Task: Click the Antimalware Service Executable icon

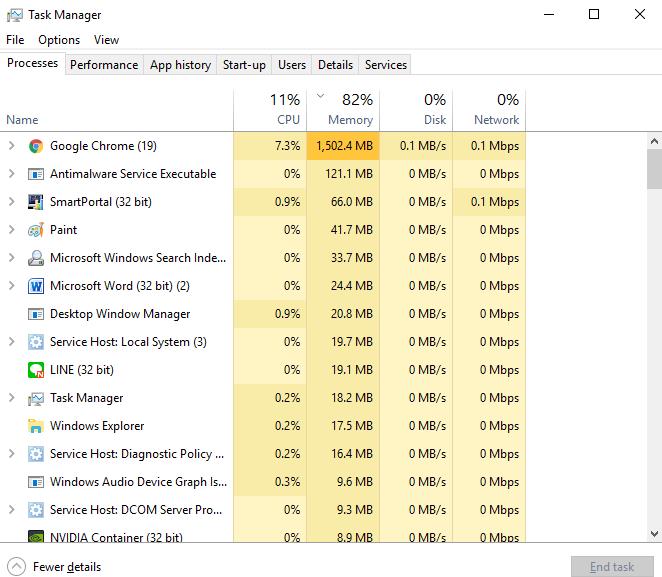Action: [x=36, y=174]
